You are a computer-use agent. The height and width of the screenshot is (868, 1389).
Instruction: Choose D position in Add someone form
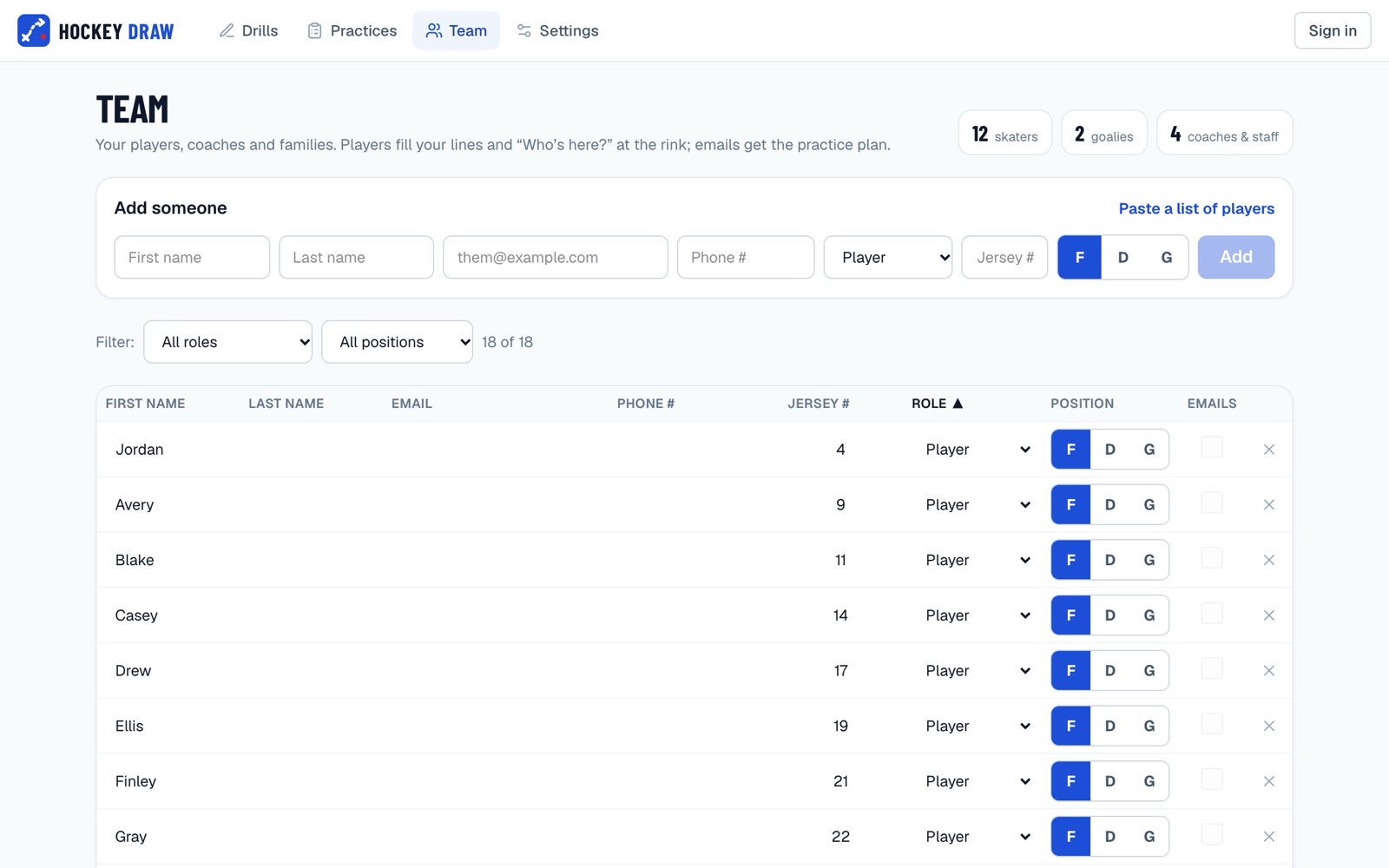1122,258
